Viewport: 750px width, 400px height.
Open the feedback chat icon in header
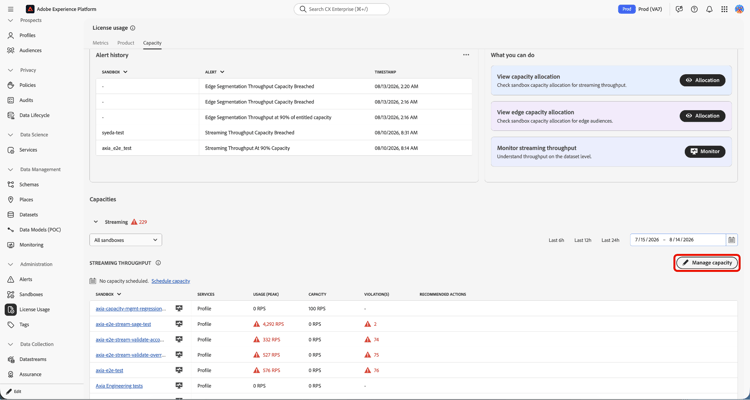coord(679,9)
